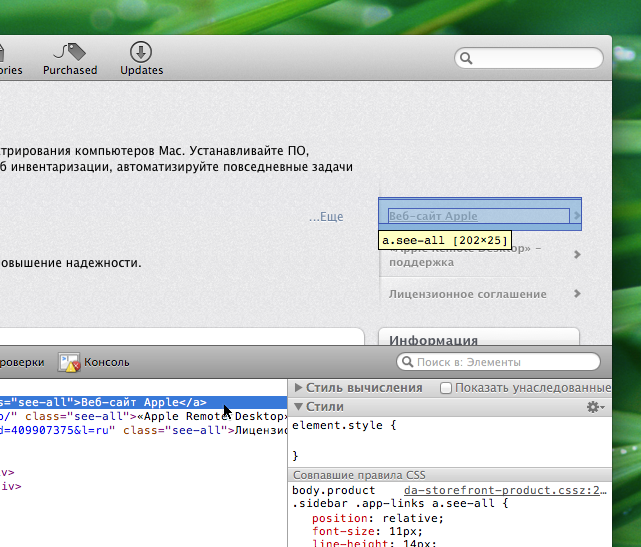Click the arrow next to «Веб-сайт Apple»
The height and width of the screenshot is (547, 641).
577,215
